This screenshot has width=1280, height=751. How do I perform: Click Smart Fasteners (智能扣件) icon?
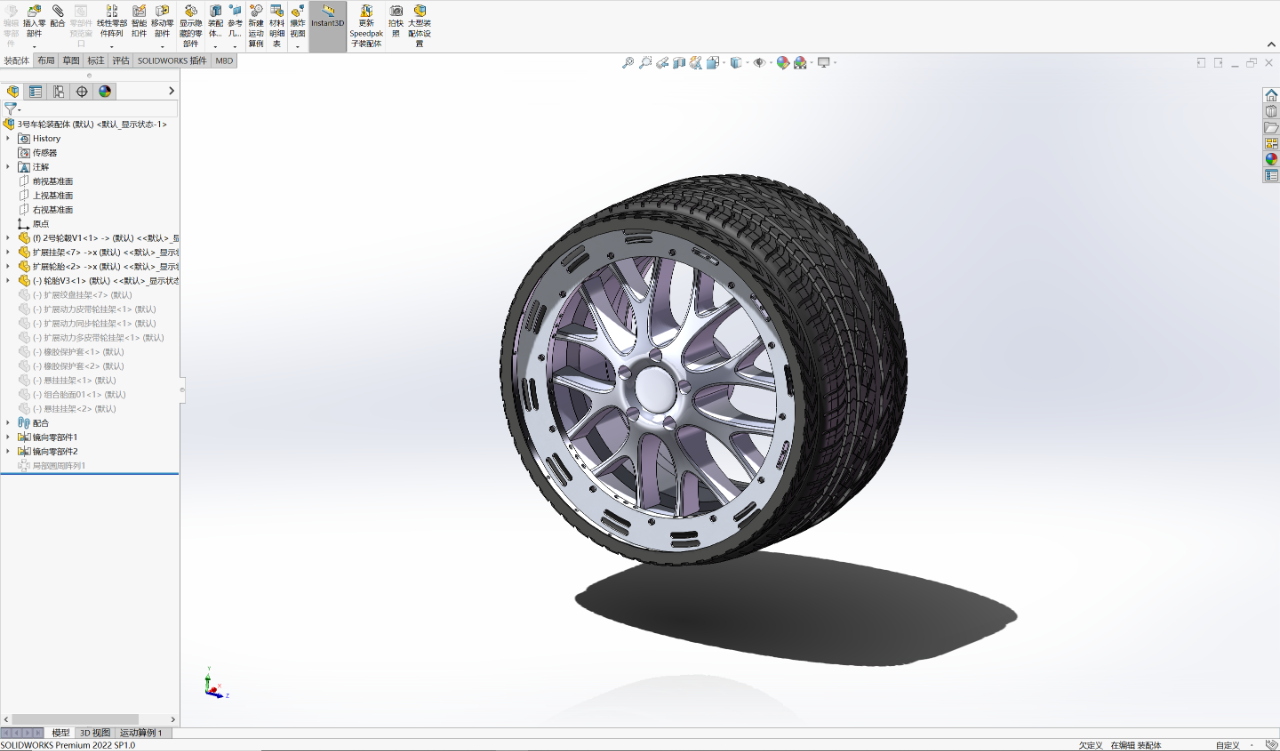(x=139, y=11)
